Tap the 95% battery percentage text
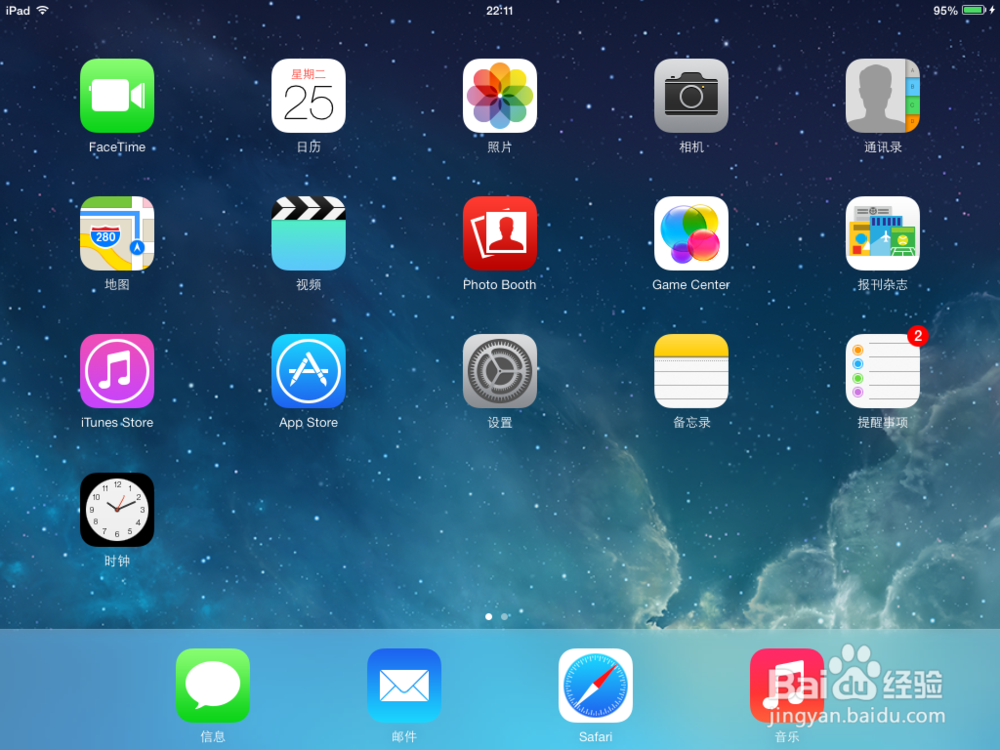This screenshot has width=1000, height=750. pyautogui.click(x=945, y=11)
